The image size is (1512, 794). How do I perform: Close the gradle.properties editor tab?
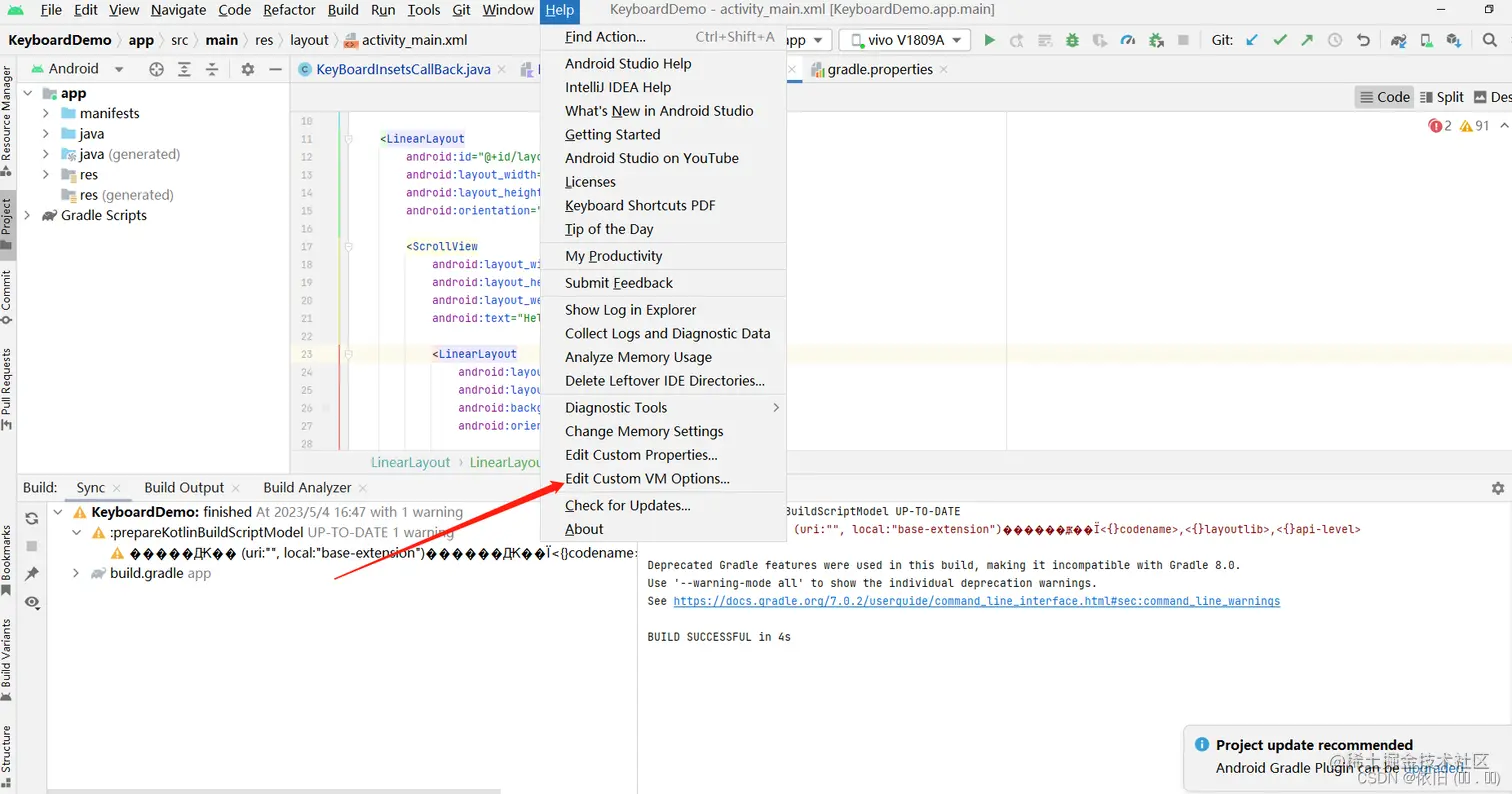(x=943, y=69)
